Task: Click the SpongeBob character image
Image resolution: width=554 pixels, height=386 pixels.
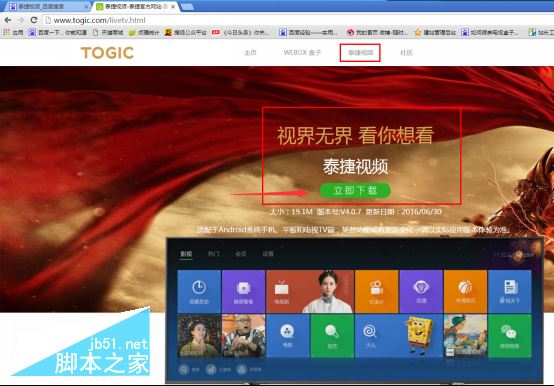Action: (419, 335)
